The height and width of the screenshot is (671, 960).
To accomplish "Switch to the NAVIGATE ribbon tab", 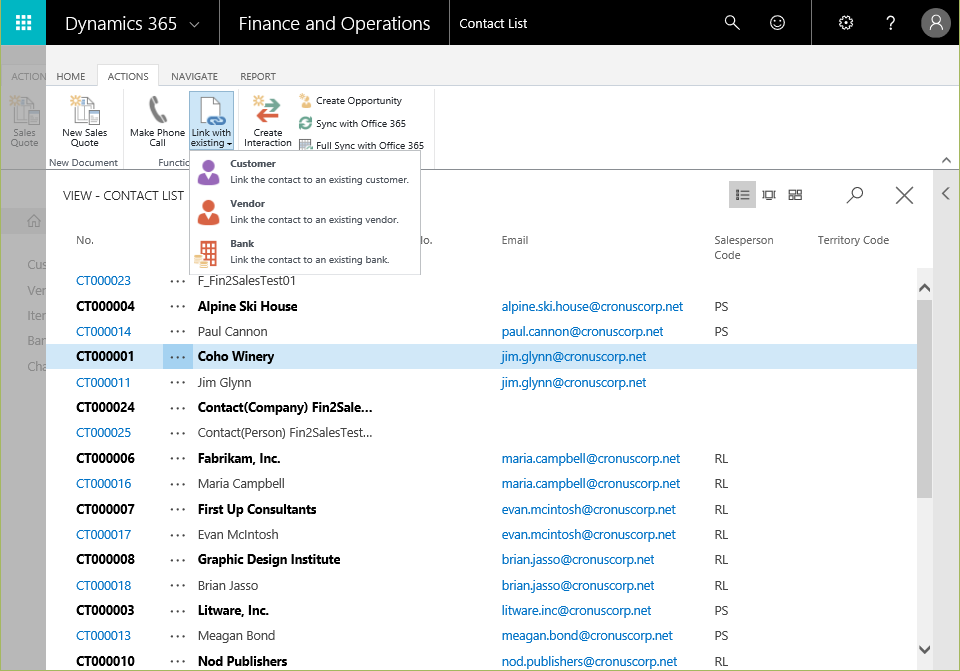I will [195, 77].
